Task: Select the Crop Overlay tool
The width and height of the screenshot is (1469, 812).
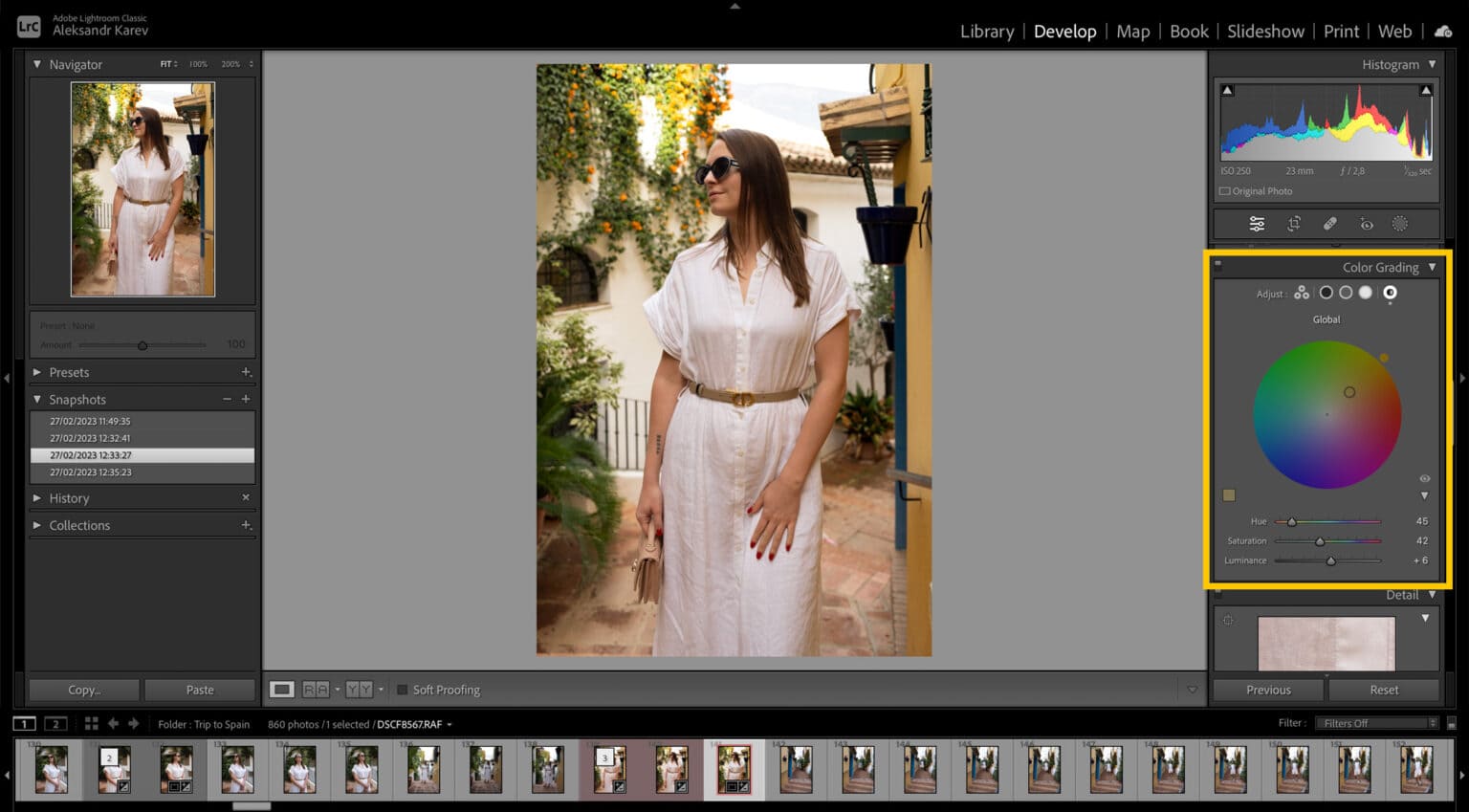Action: [x=1294, y=224]
